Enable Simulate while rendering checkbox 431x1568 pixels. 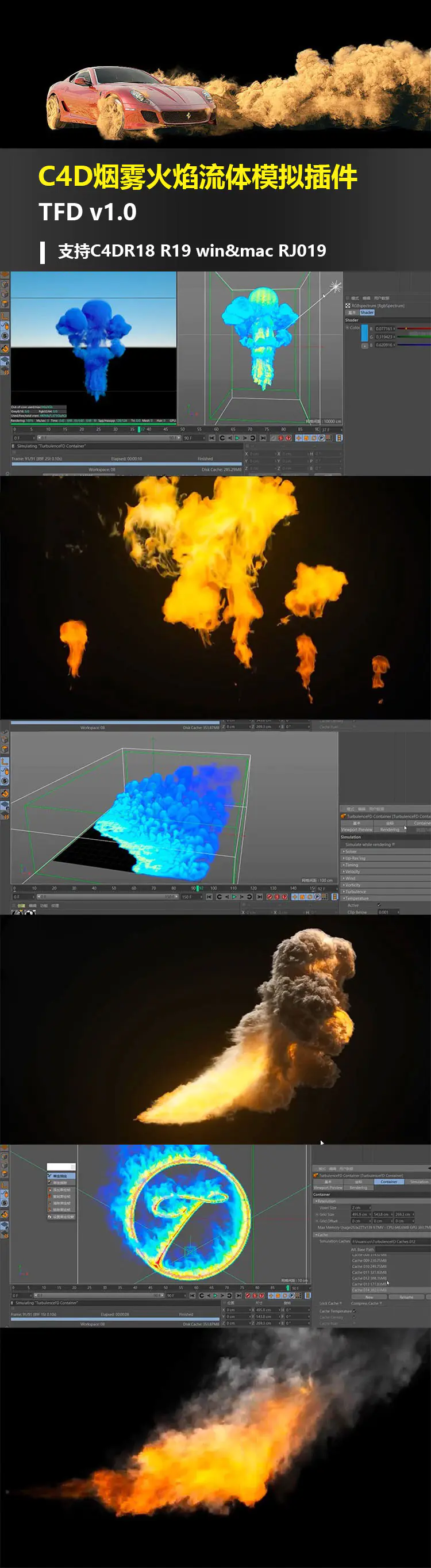393,845
